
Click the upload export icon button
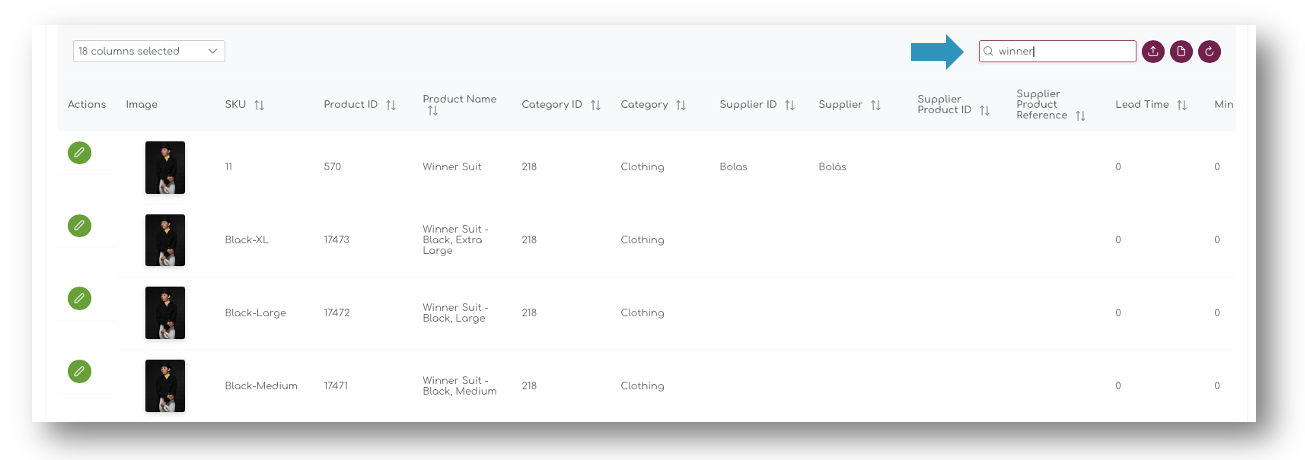click(1153, 51)
